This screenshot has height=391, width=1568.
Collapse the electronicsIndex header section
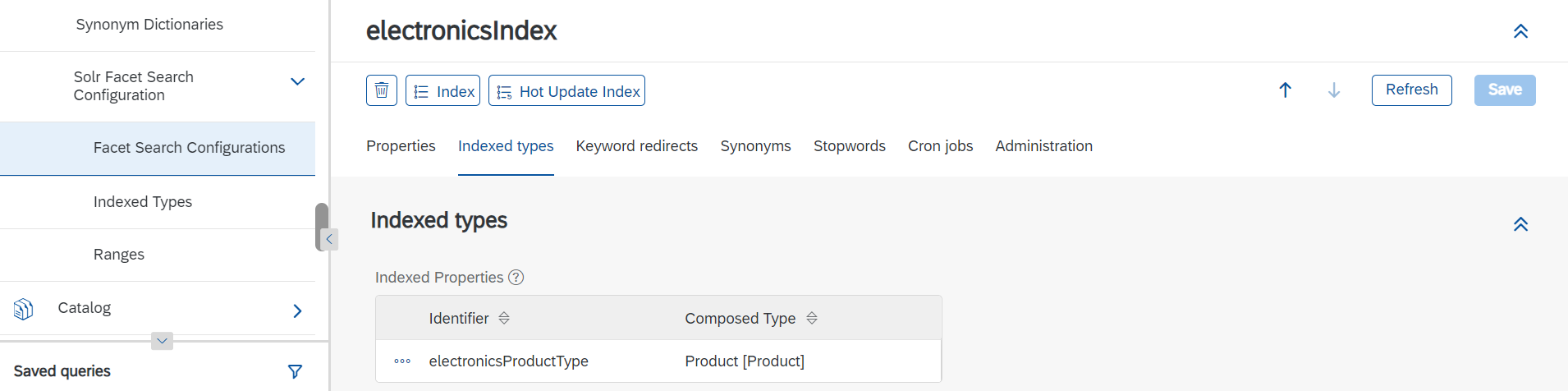coord(1520,31)
